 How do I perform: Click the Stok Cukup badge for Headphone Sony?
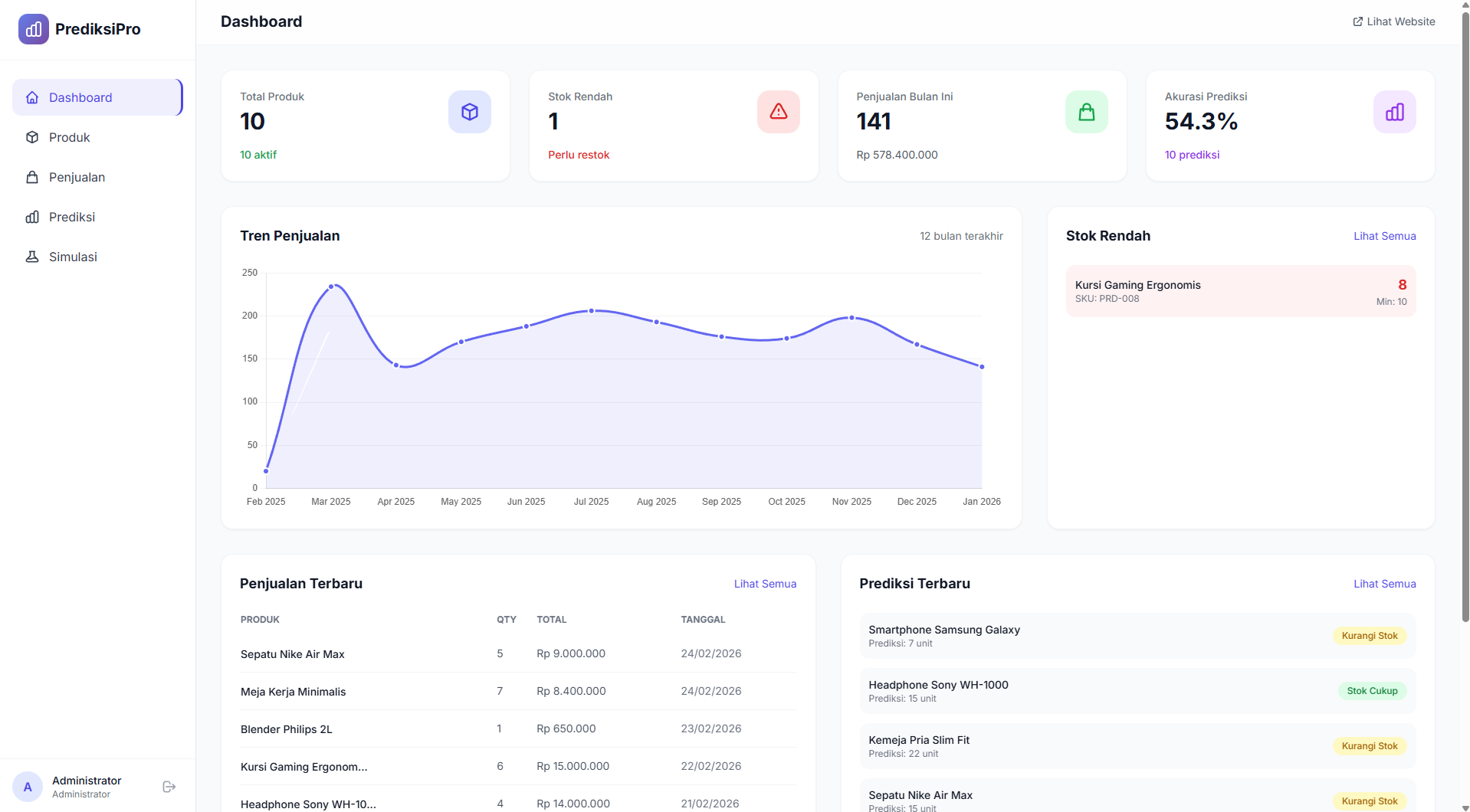(1372, 691)
